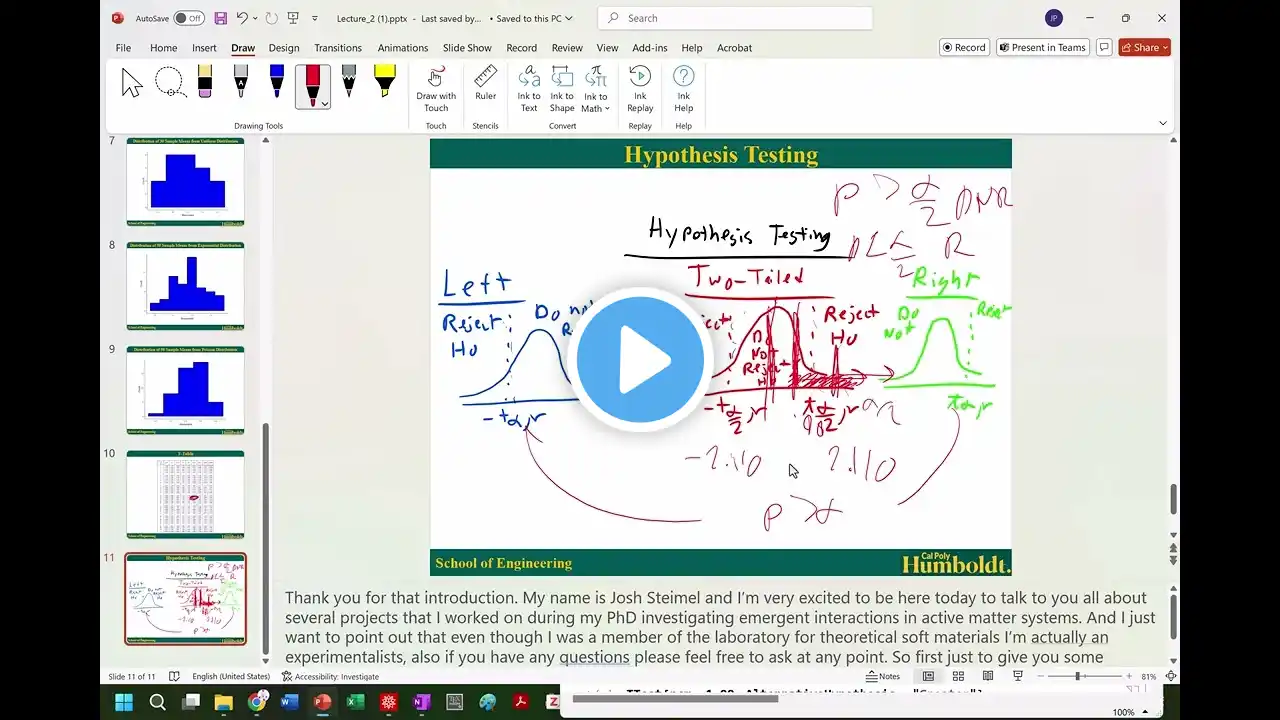Viewport: 1280px width, 720px height.
Task: Open the Animations tab
Action: click(403, 48)
